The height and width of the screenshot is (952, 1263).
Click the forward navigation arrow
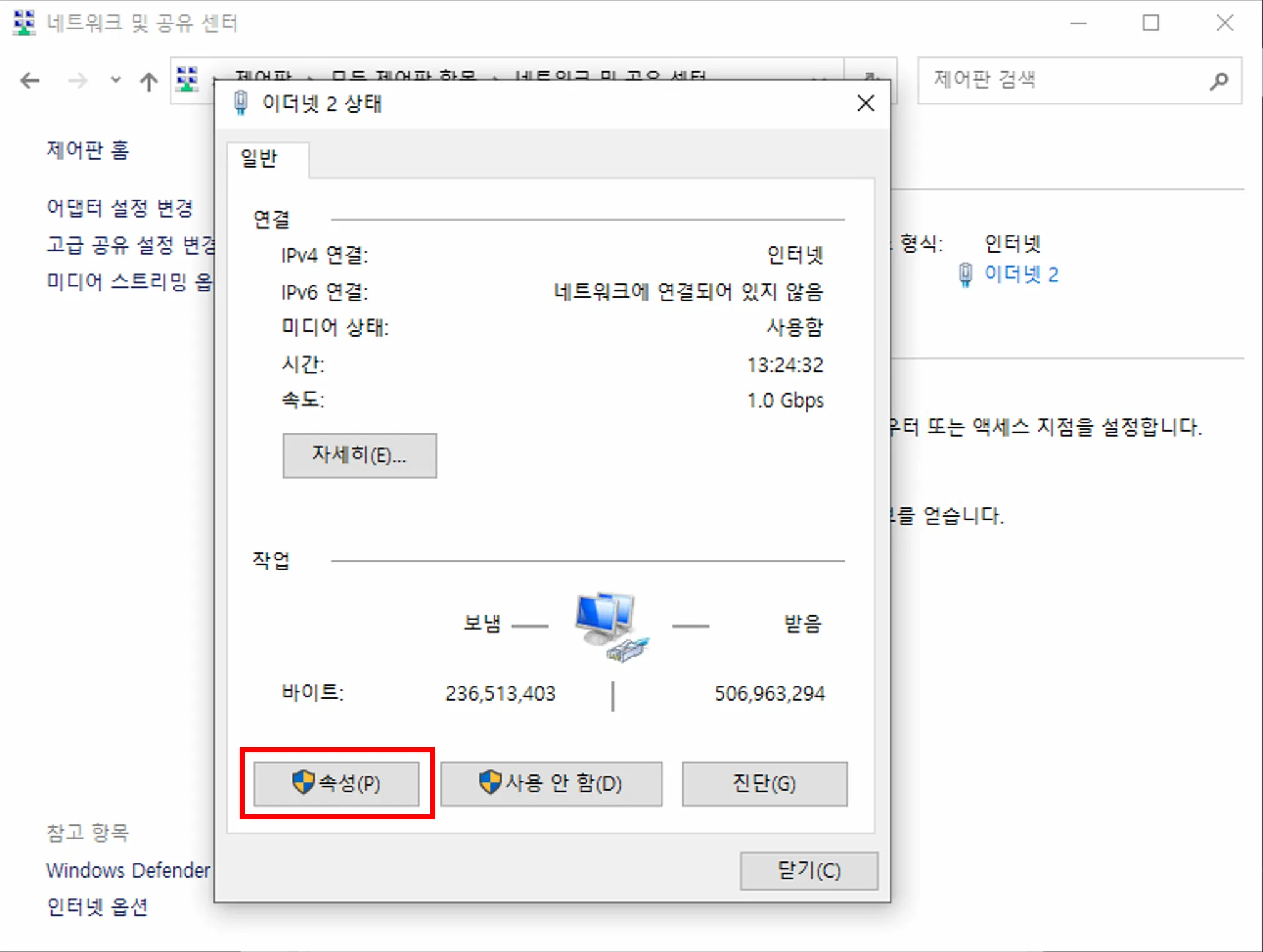pyautogui.click(x=78, y=81)
